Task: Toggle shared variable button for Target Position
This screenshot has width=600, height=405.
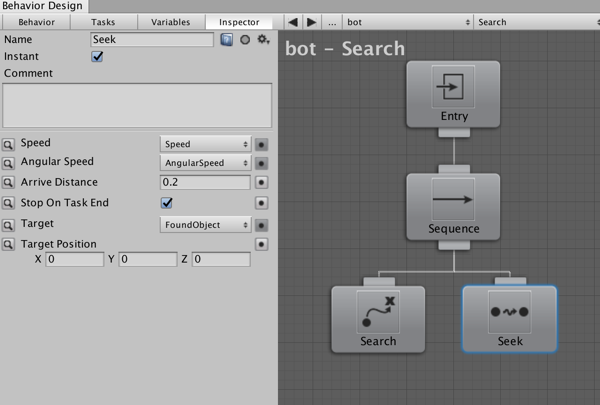Action: pyautogui.click(x=261, y=244)
